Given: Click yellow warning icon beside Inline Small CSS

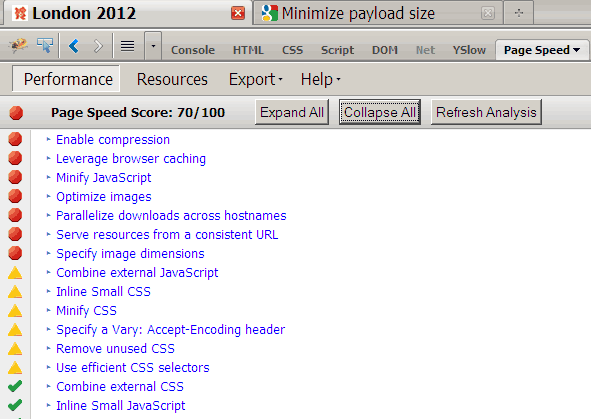Looking at the screenshot, I should [15, 292].
